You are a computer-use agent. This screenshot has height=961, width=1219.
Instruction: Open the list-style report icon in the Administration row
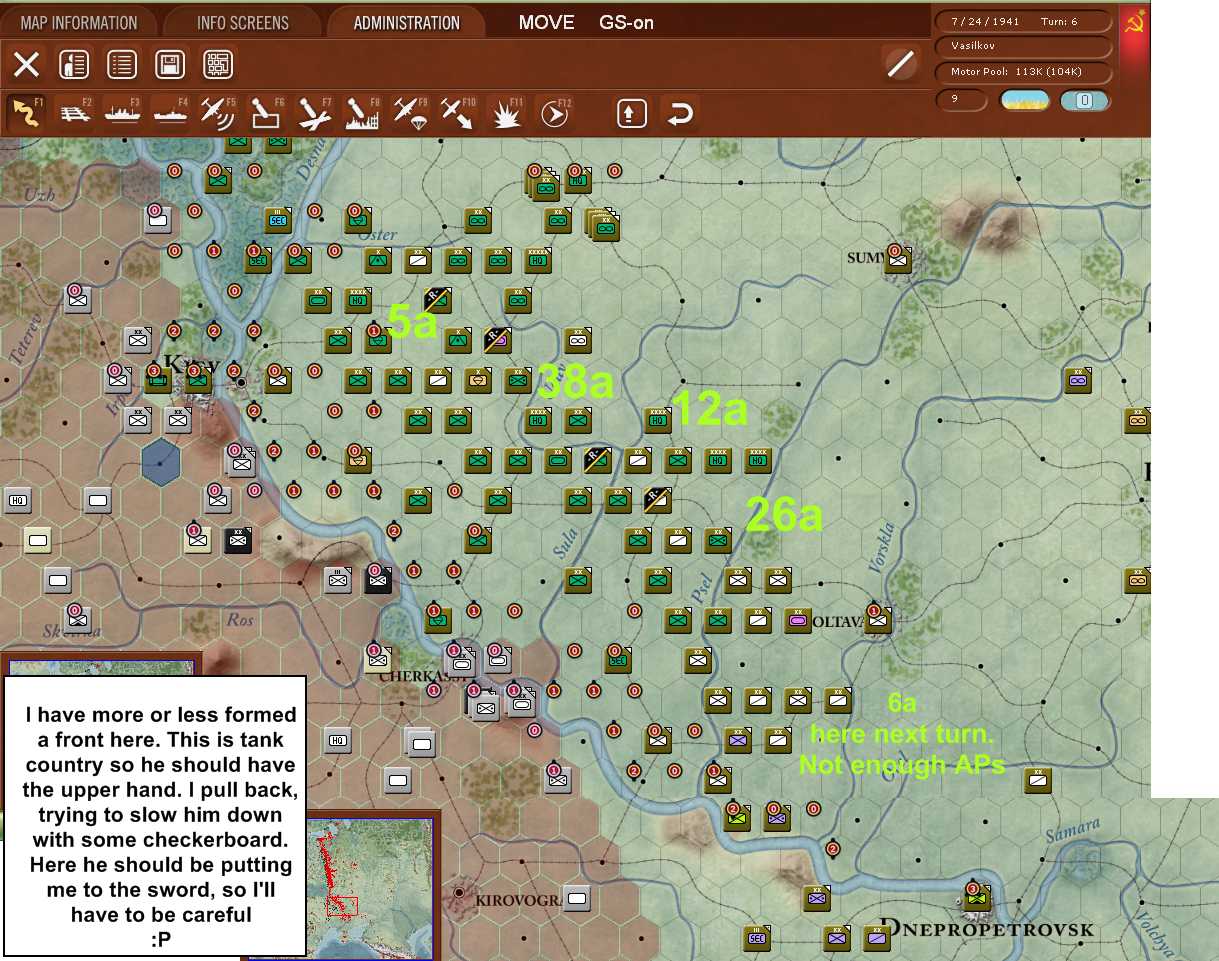pos(122,65)
